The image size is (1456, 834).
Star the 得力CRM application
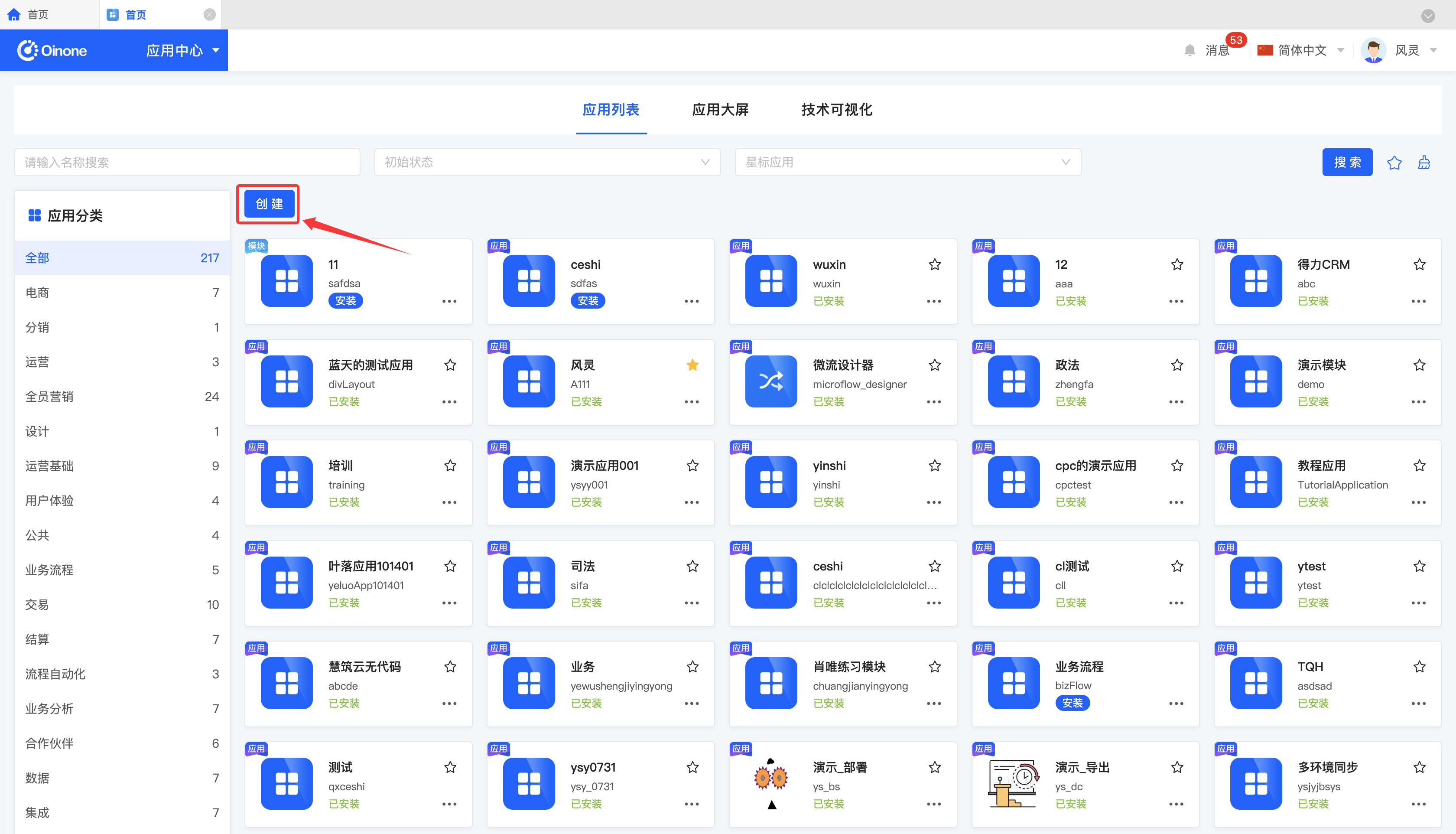[1419, 264]
